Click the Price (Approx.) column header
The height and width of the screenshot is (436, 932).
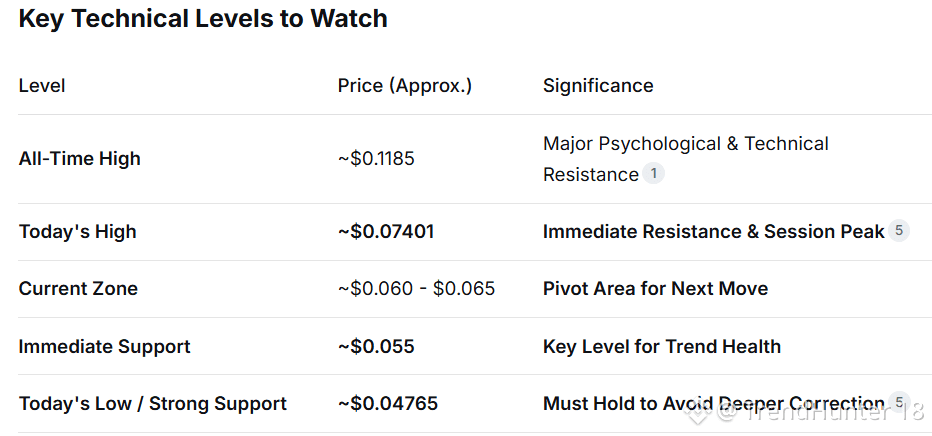[405, 86]
